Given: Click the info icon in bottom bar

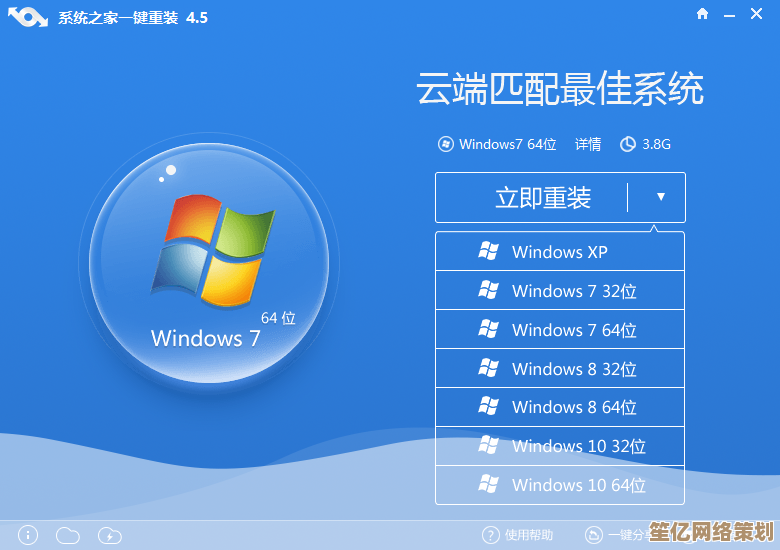Looking at the screenshot, I should point(28,535).
